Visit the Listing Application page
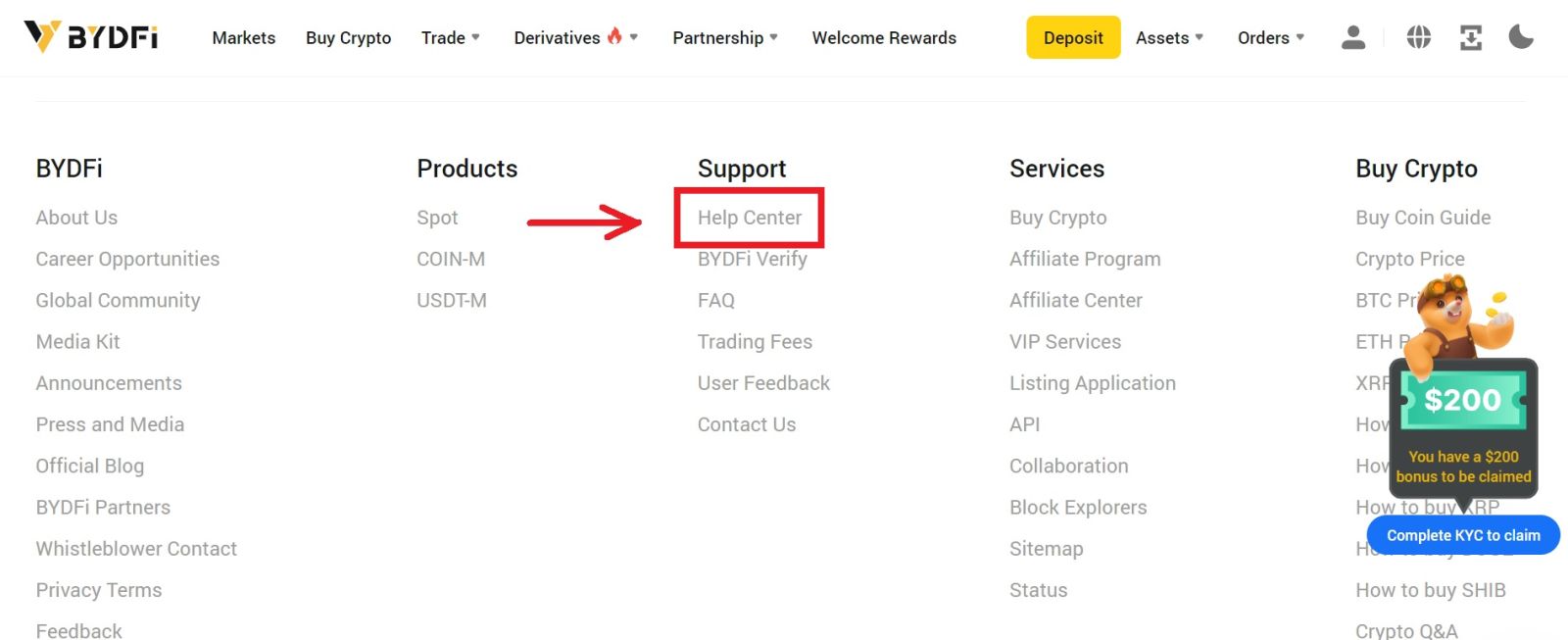 point(1093,382)
